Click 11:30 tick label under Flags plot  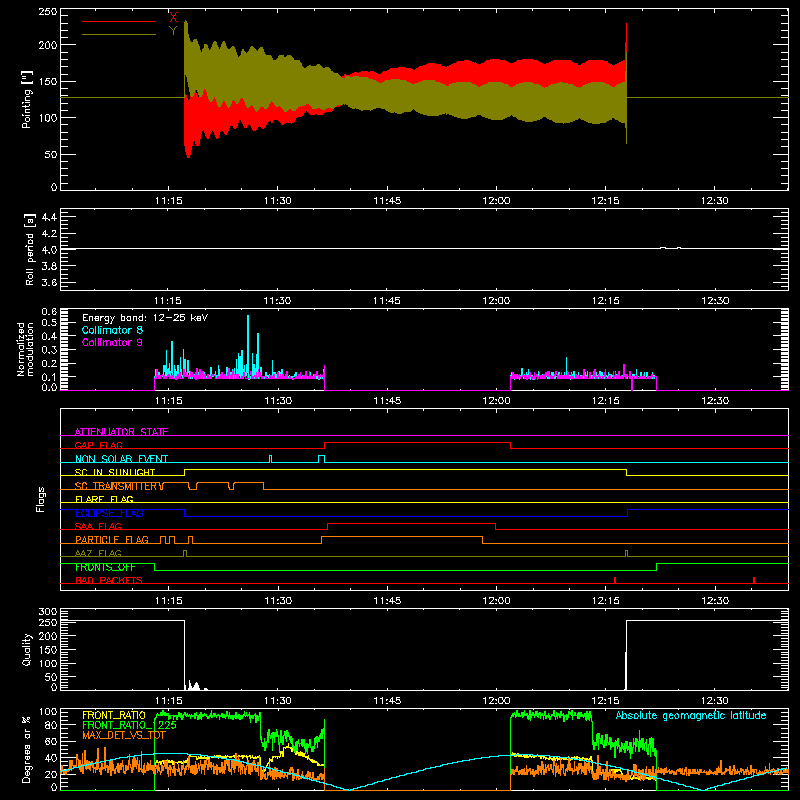coord(278,601)
